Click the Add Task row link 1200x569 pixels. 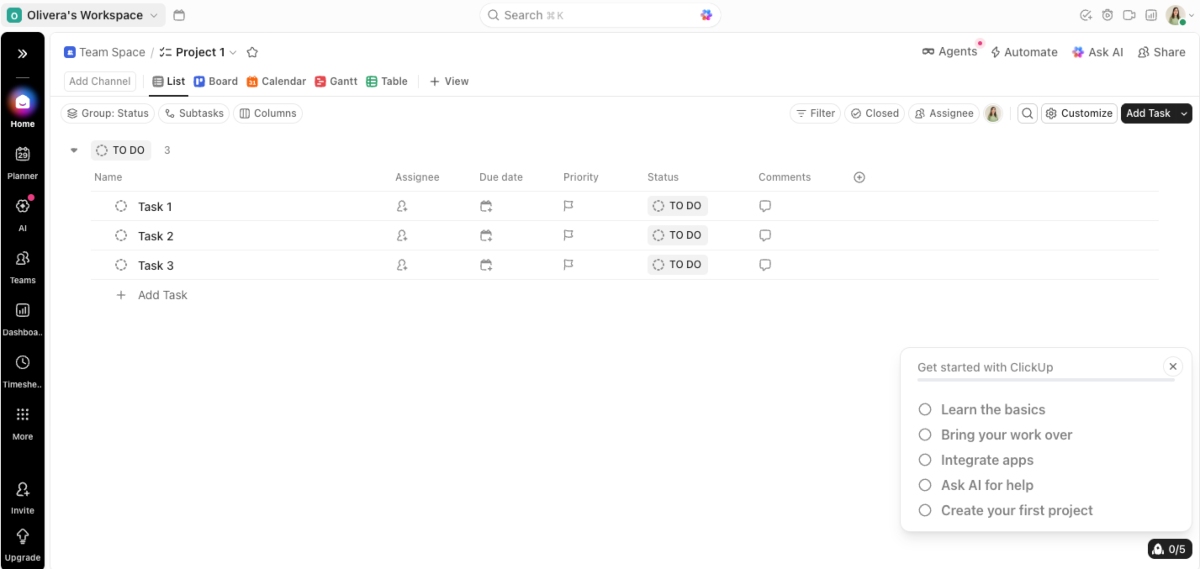pos(162,295)
